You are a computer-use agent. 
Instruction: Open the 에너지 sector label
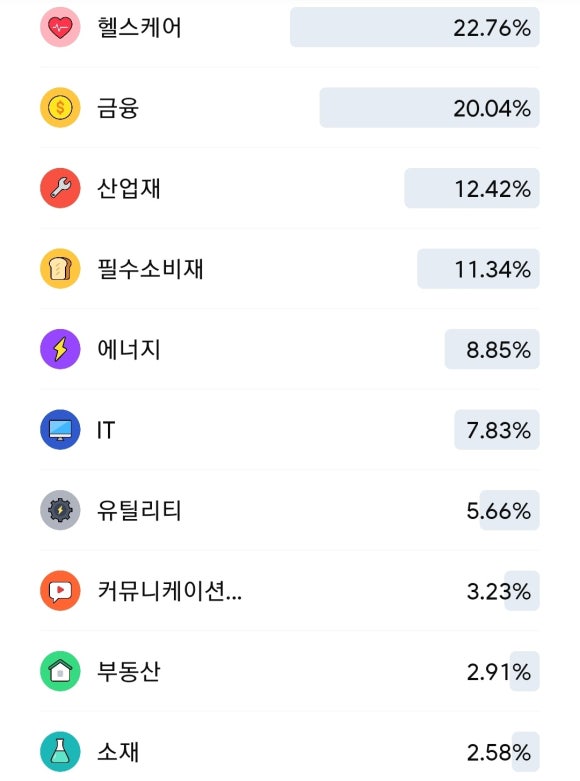[x=129, y=350]
